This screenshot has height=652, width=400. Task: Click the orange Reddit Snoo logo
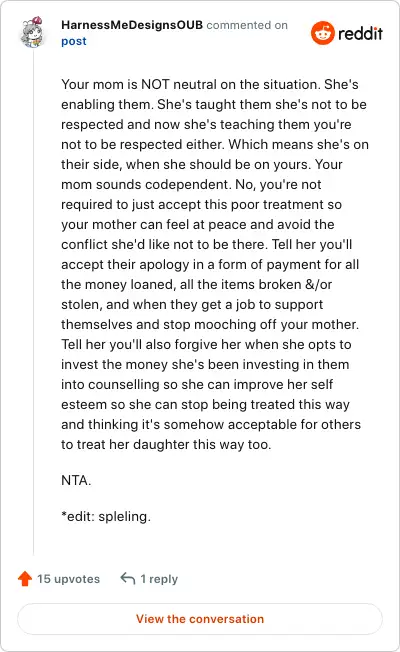click(323, 33)
